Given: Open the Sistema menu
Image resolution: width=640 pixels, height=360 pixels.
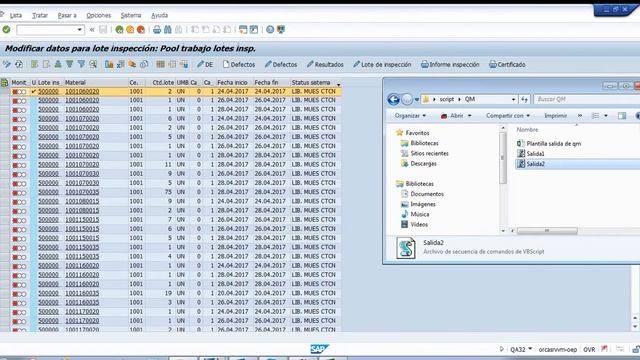Looking at the screenshot, I should [131, 15].
